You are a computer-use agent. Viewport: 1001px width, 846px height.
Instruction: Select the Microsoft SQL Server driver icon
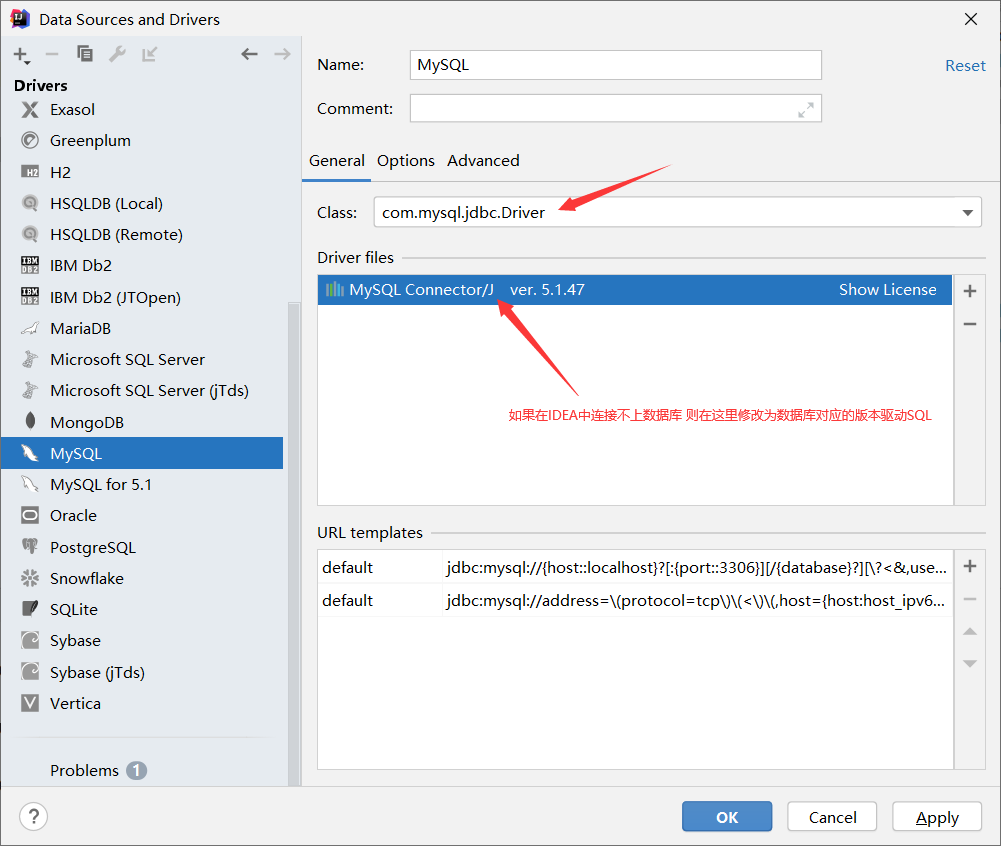(30, 359)
